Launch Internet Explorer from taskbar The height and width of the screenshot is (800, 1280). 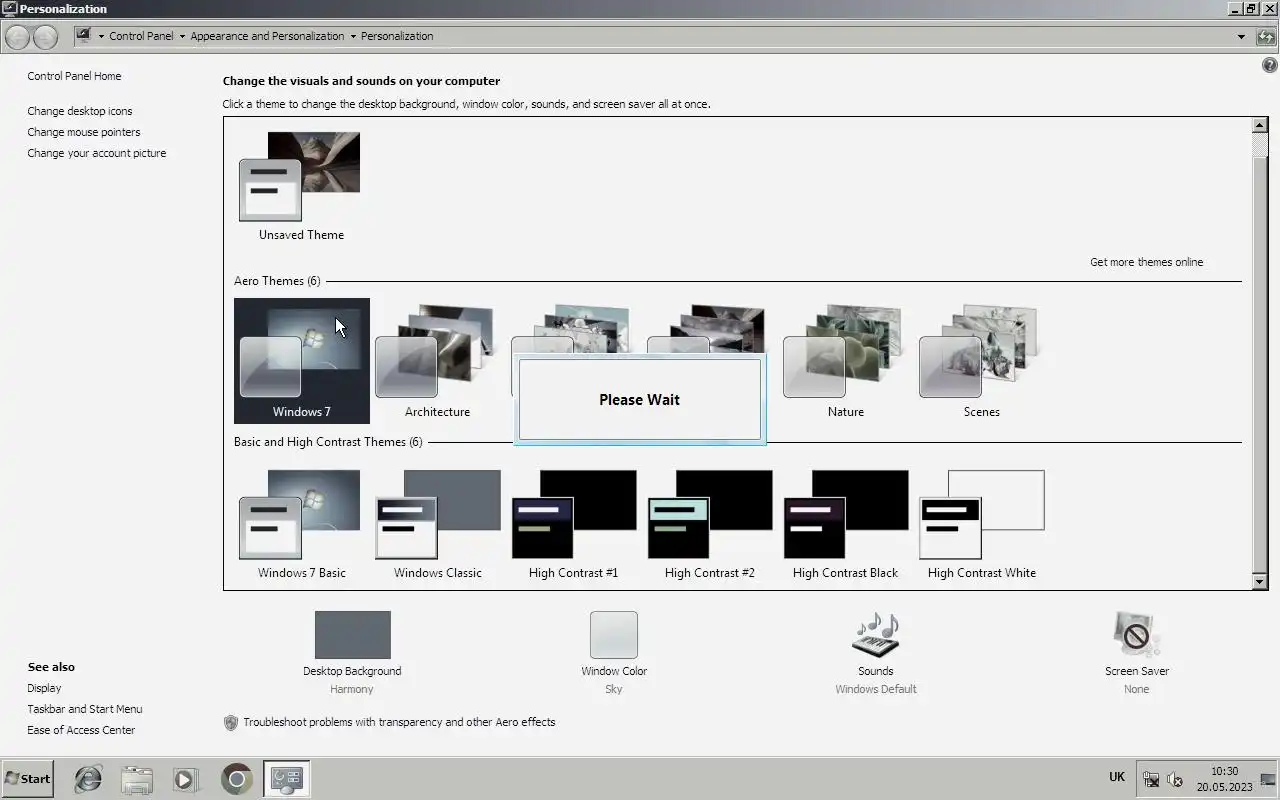(x=88, y=779)
